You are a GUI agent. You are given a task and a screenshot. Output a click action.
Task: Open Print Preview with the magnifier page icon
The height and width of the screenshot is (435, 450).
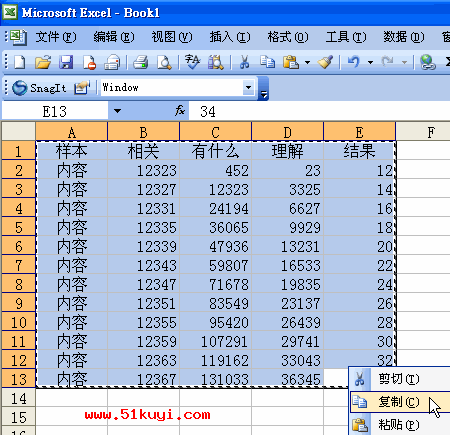point(164,62)
